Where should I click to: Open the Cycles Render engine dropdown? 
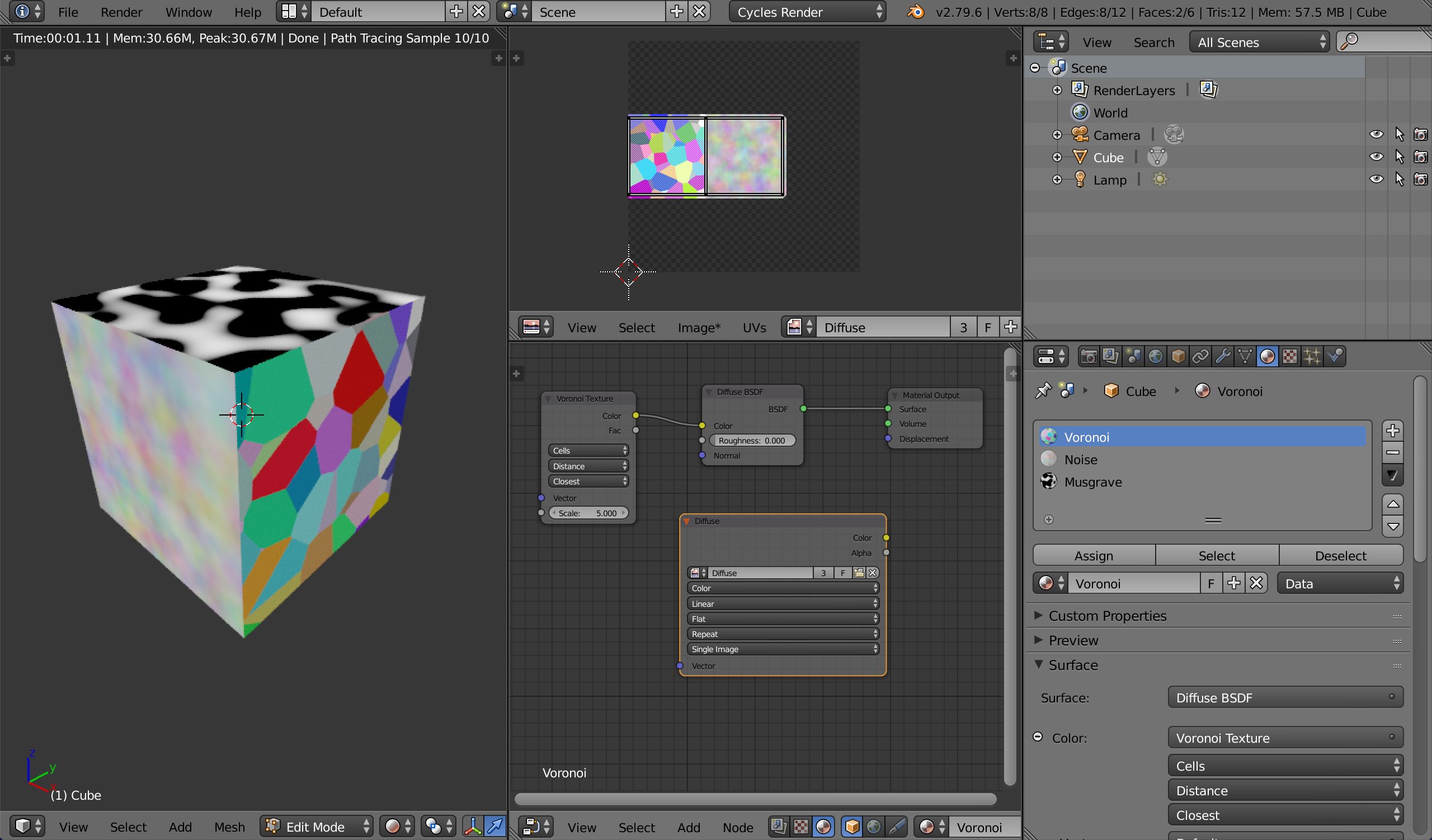[808, 12]
